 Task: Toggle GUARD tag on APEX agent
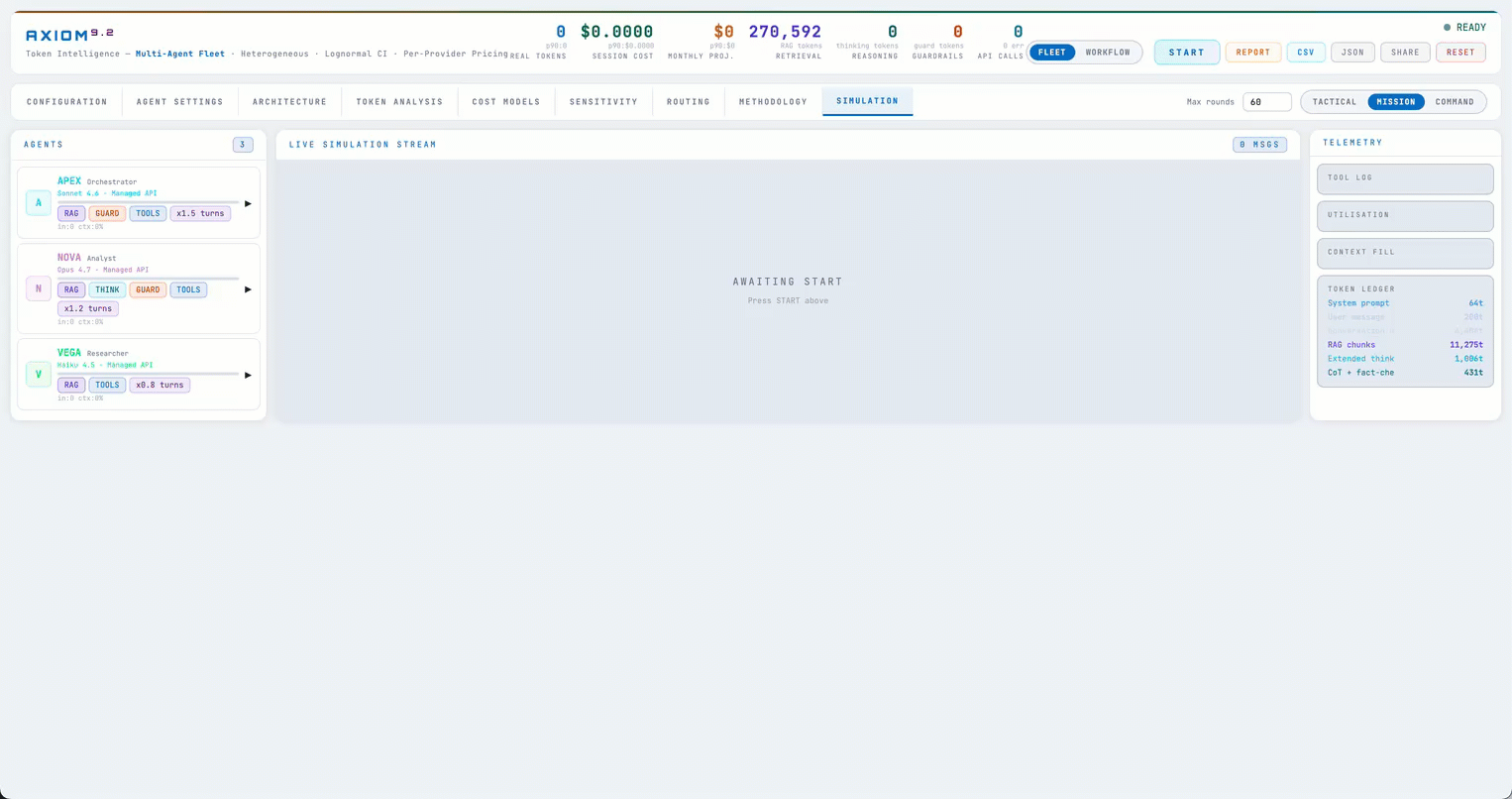point(107,213)
